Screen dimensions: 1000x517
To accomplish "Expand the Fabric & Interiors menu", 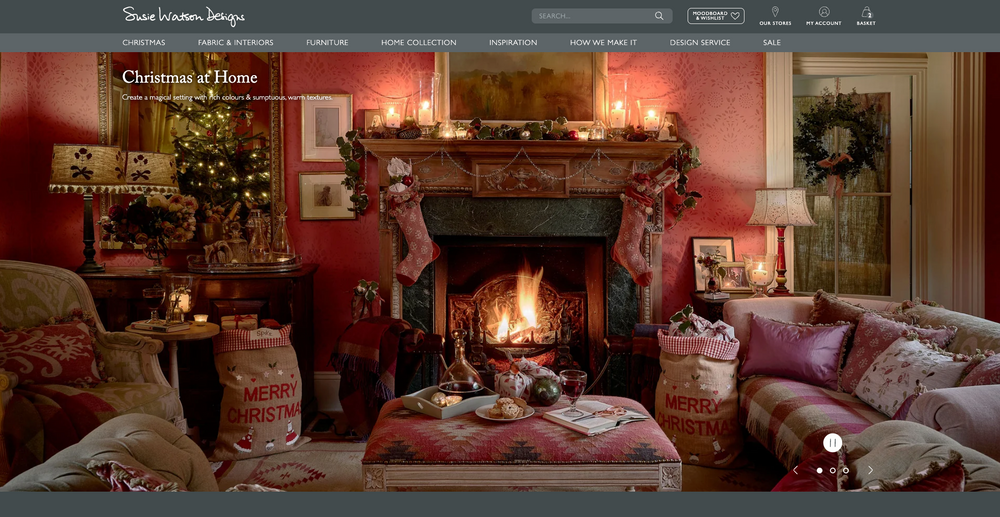I will point(235,43).
